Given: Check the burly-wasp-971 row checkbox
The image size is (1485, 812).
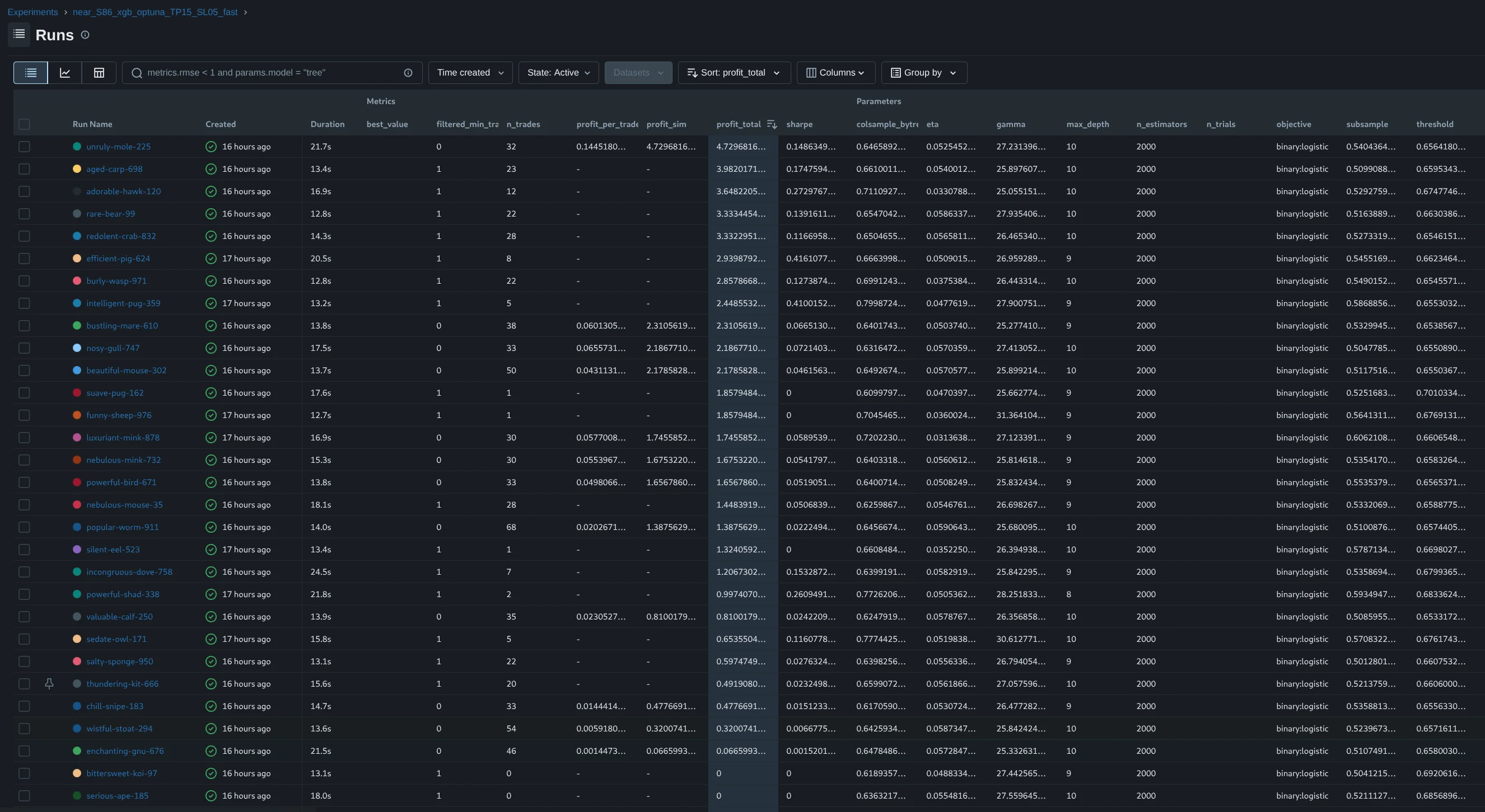Looking at the screenshot, I should click(x=24, y=281).
